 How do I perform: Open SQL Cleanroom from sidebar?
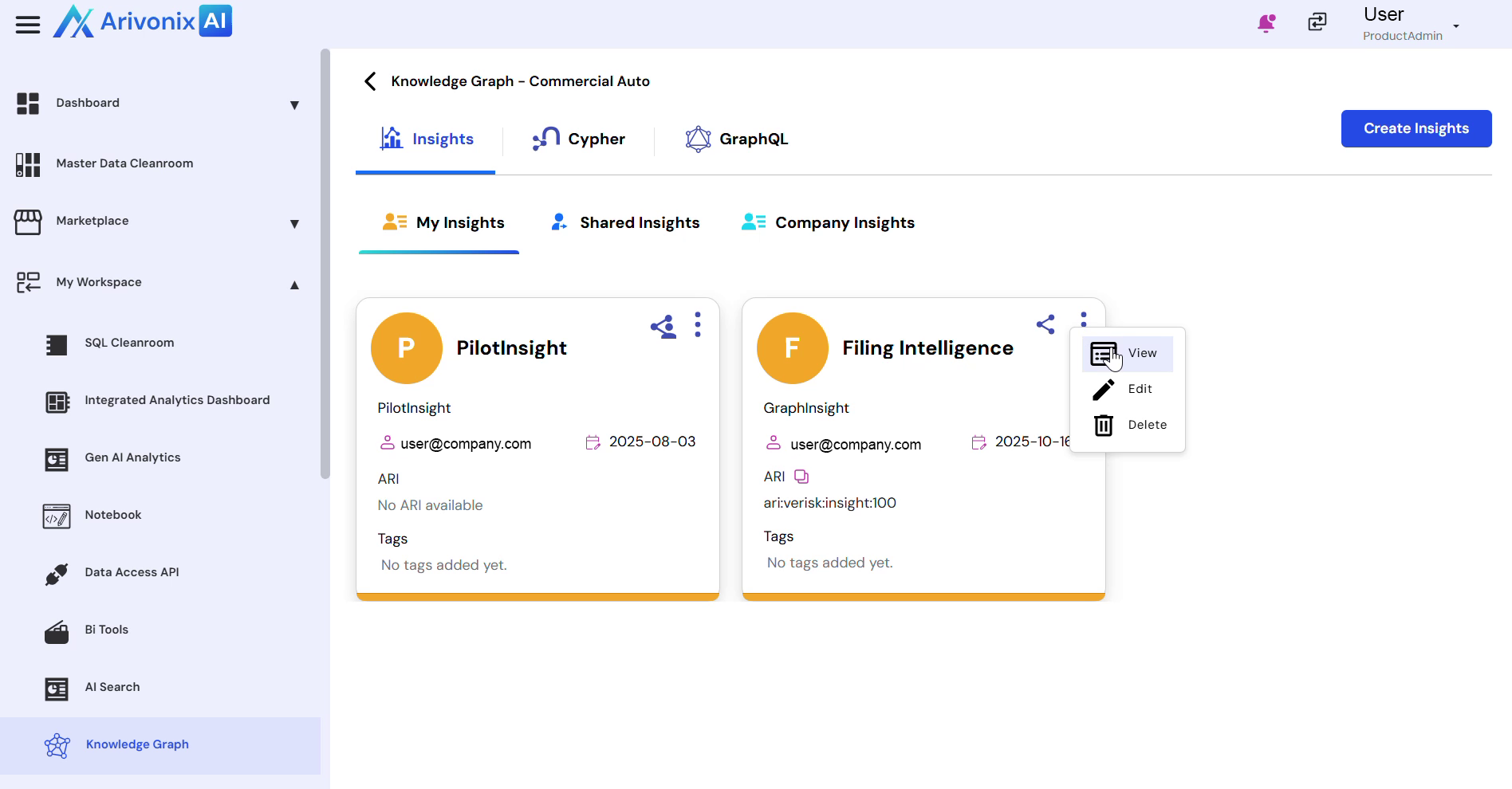pos(129,343)
